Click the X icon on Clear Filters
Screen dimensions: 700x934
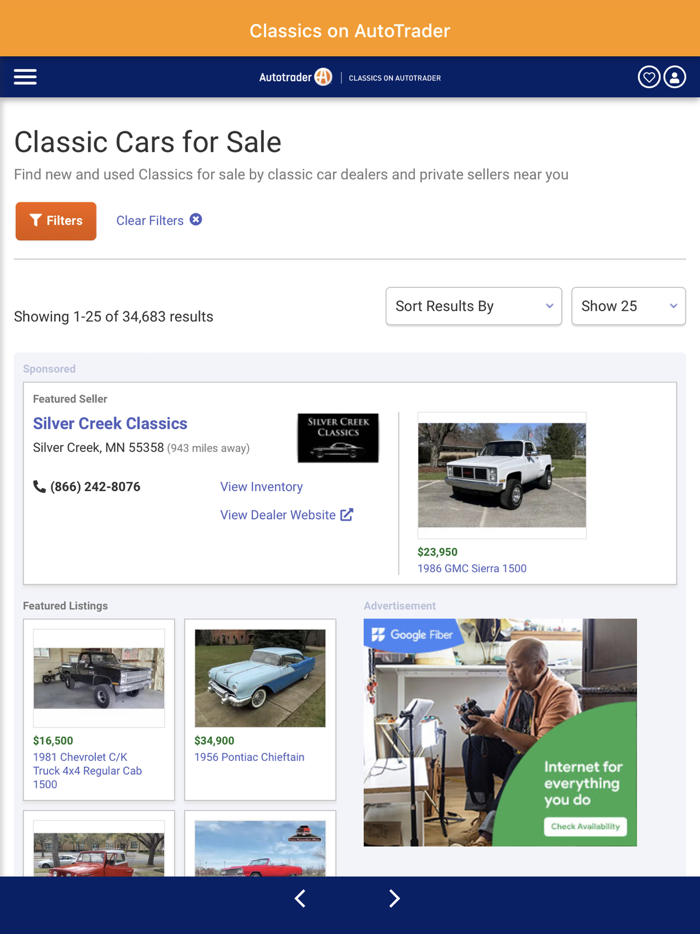(x=195, y=220)
